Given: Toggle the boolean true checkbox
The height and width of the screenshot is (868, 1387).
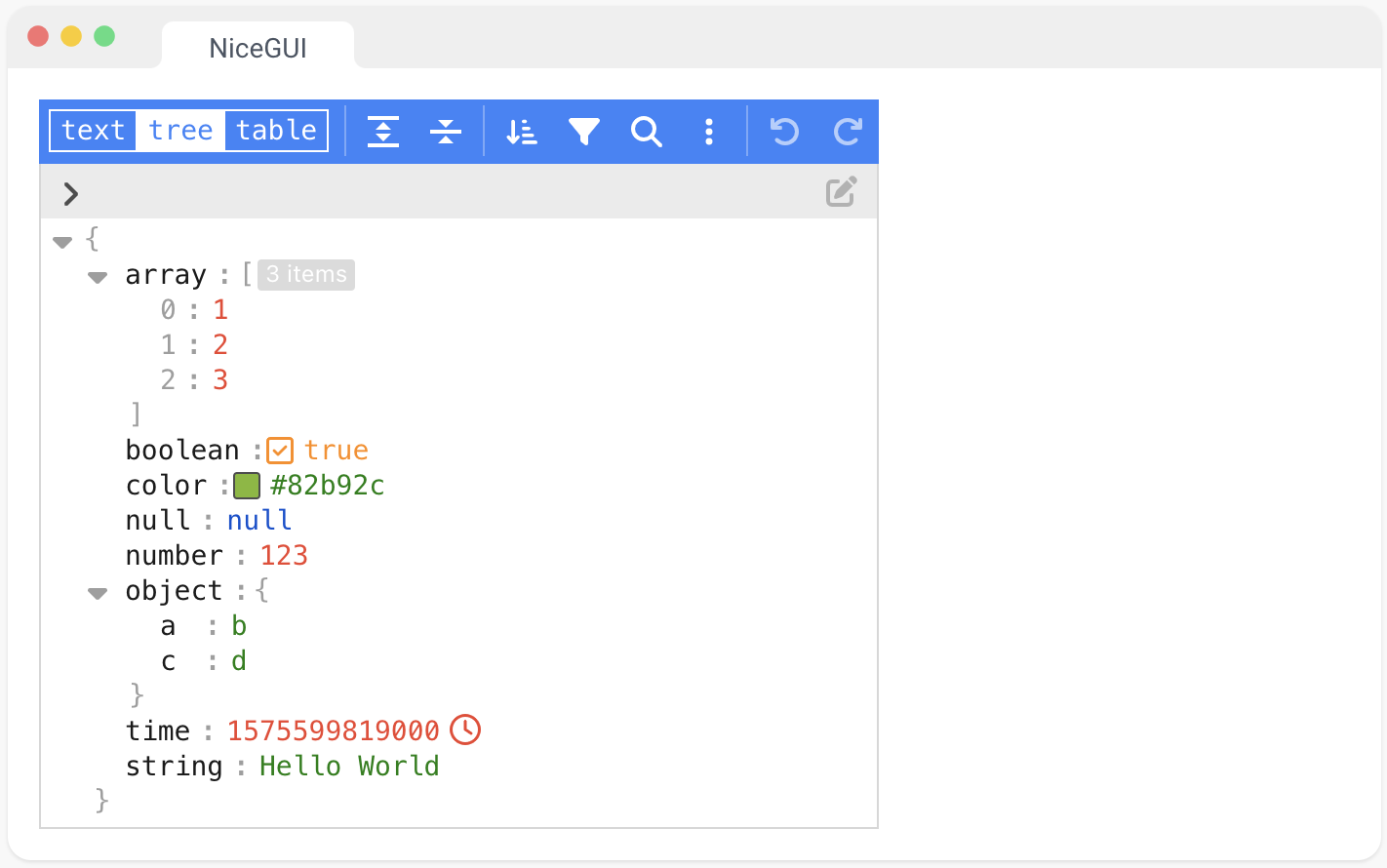Looking at the screenshot, I should 280,451.
